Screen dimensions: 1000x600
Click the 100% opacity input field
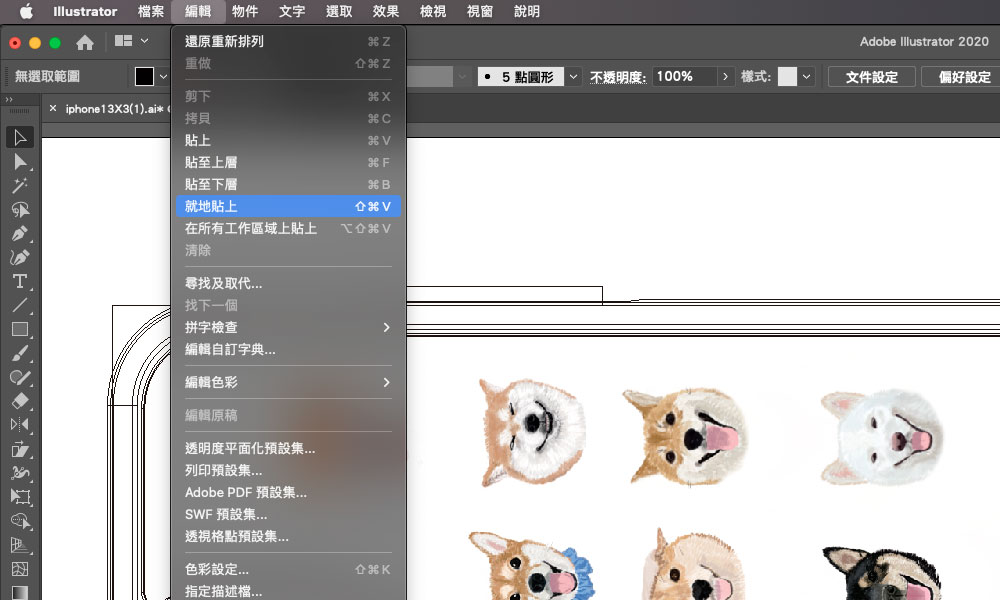[x=684, y=76]
